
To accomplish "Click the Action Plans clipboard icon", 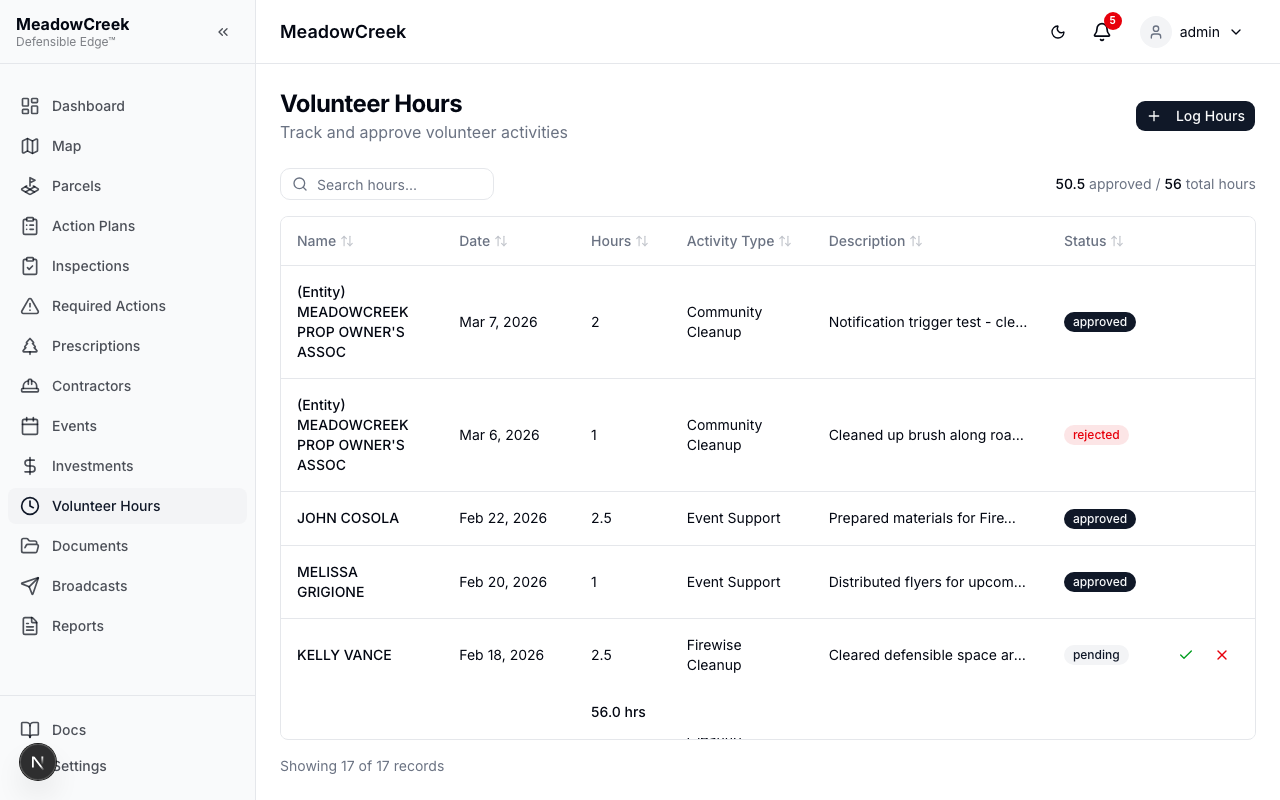I will (30, 226).
